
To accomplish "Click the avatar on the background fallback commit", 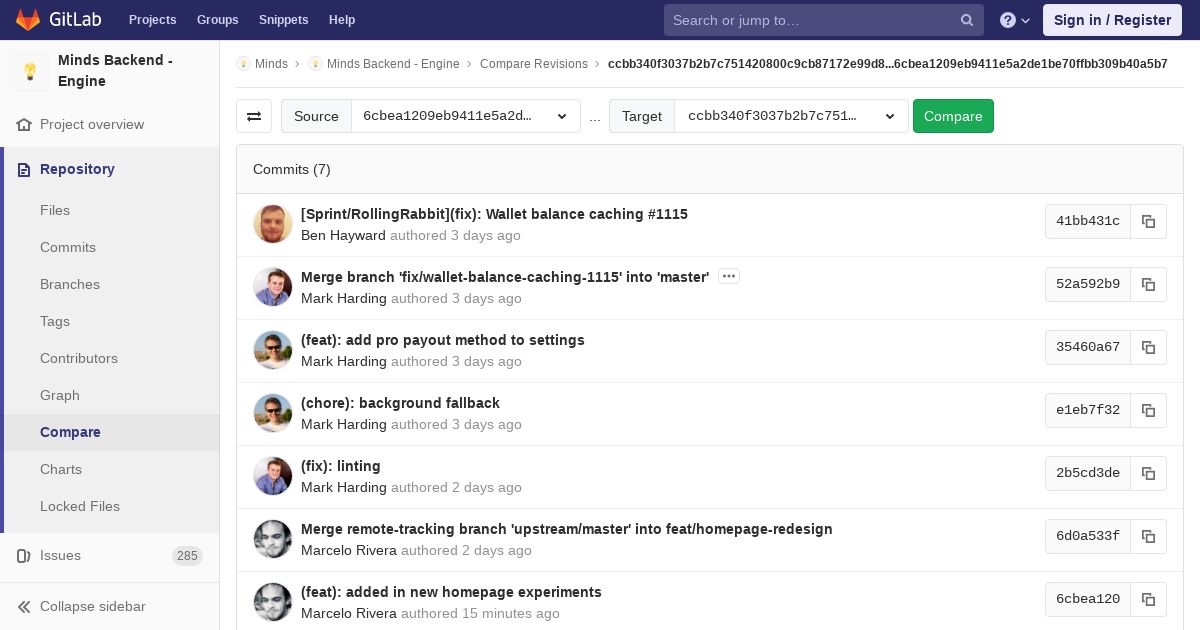I will 273,413.
